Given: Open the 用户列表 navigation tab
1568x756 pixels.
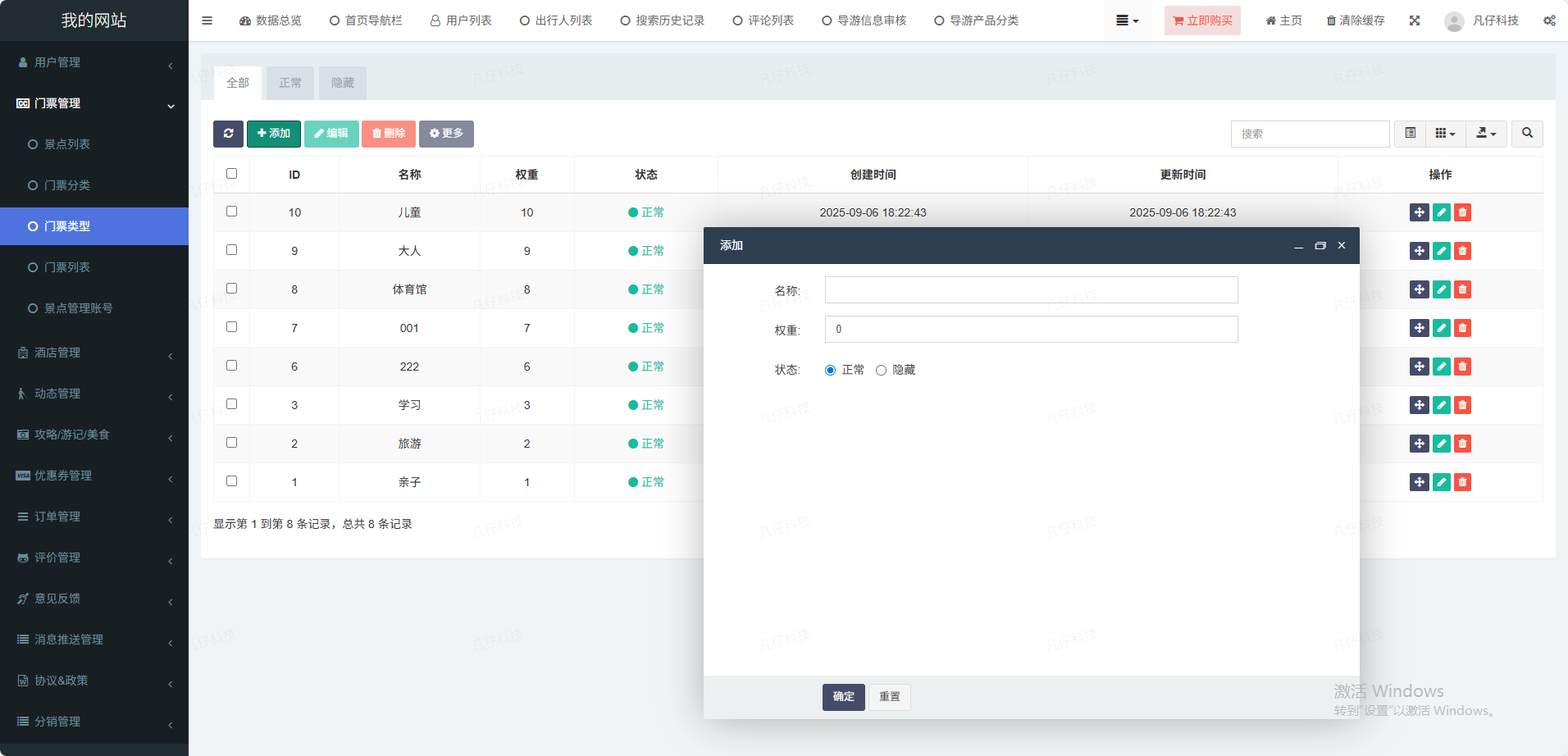Looking at the screenshot, I should pos(461,20).
